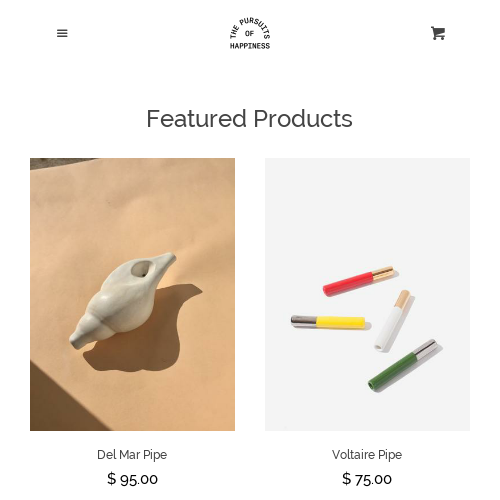Open the shopping cart

(x=438, y=33)
